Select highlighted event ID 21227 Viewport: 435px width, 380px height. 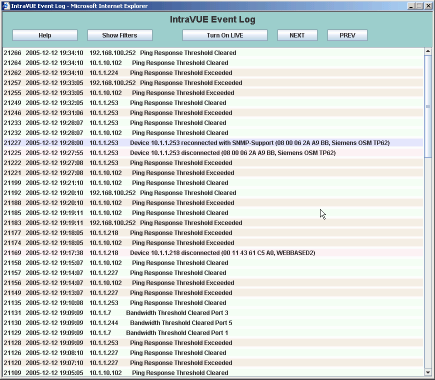pos(12,143)
